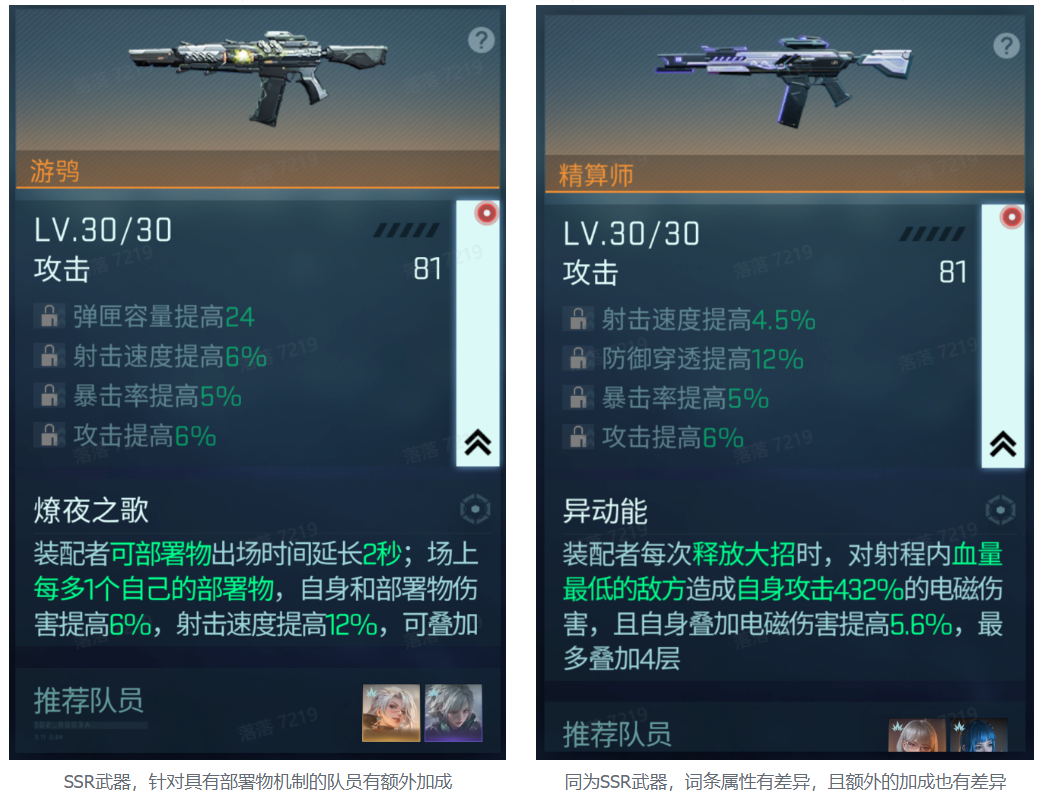This screenshot has width=1041, height=797.
Task: Click the help question mark on 精算师 card
Action: [1006, 45]
